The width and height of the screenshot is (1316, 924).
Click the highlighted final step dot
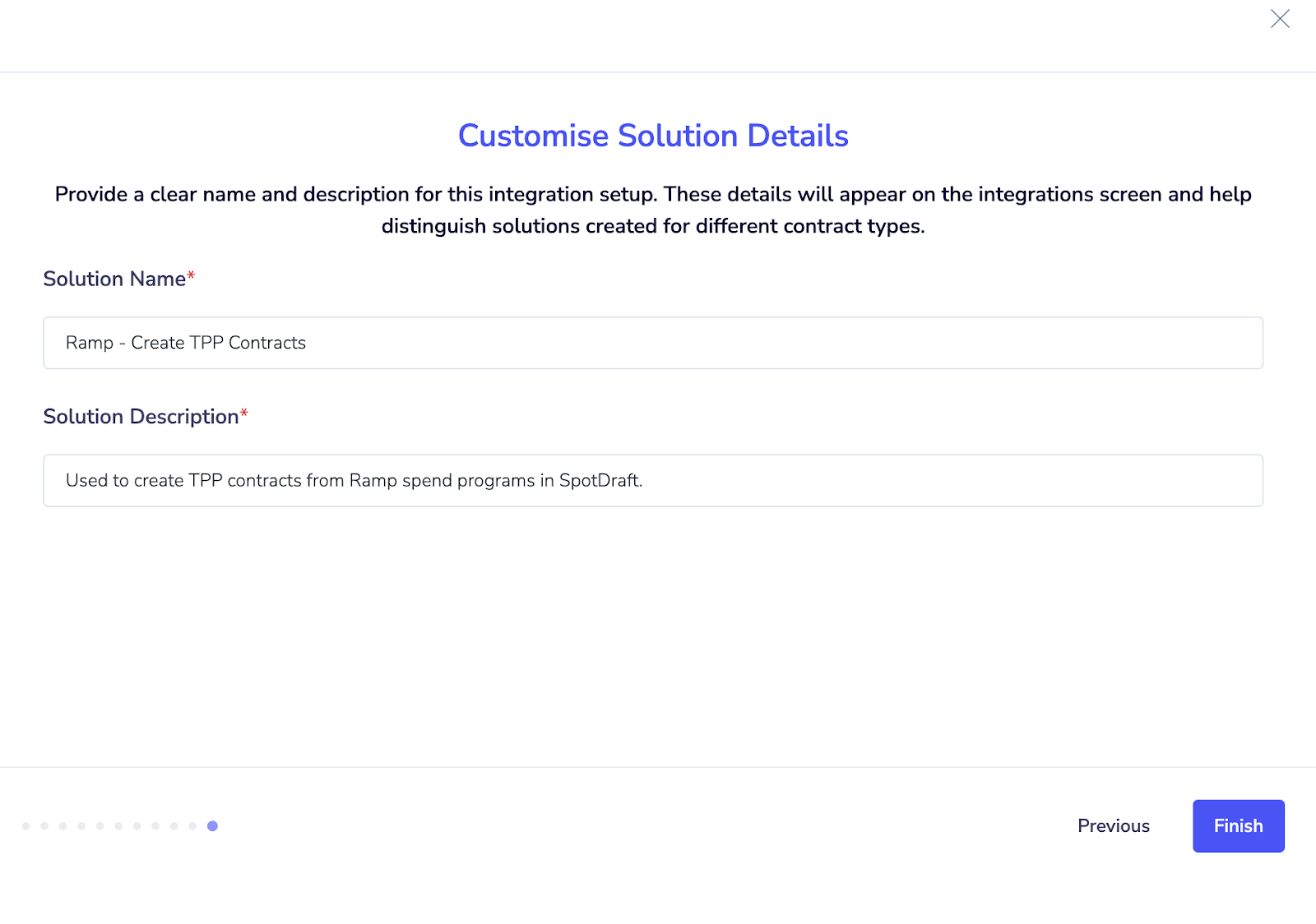(x=212, y=826)
